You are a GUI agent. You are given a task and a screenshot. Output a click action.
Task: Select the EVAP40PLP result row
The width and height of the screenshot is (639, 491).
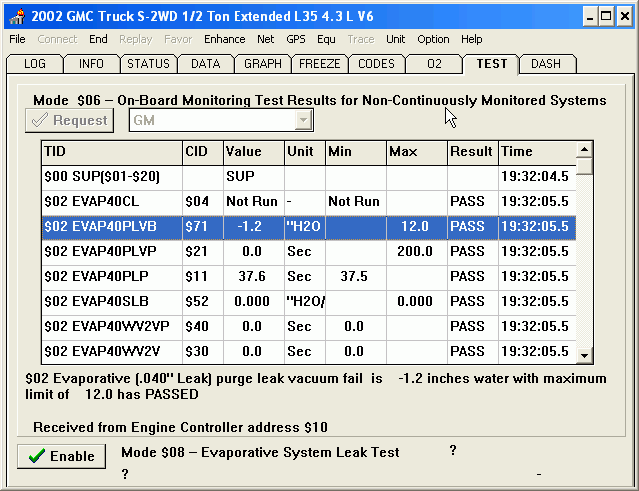click(x=110, y=275)
